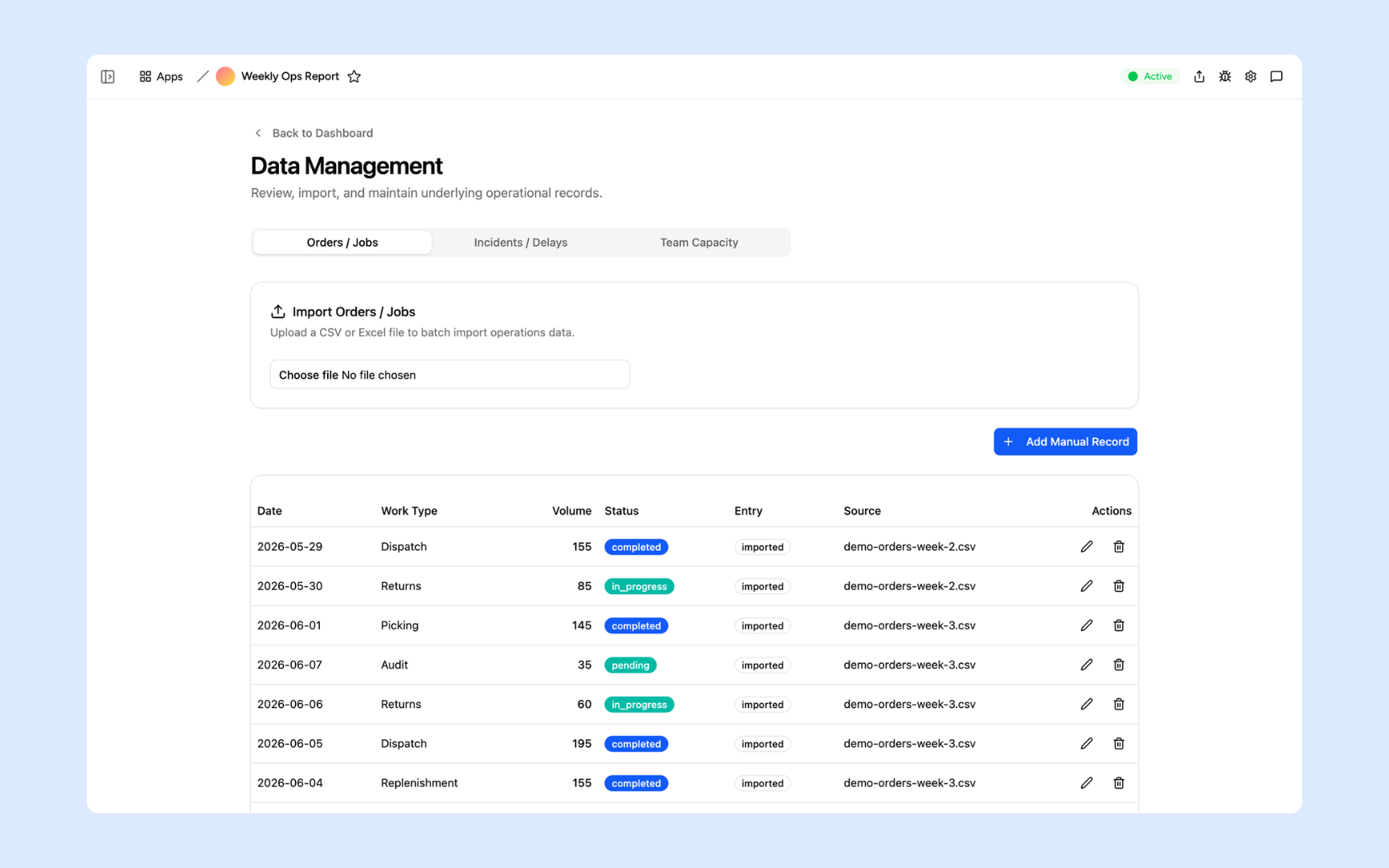The height and width of the screenshot is (868, 1389).
Task: Click the completed badge on Replenishment row
Action: pyautogui.click(x=637, y=784)
